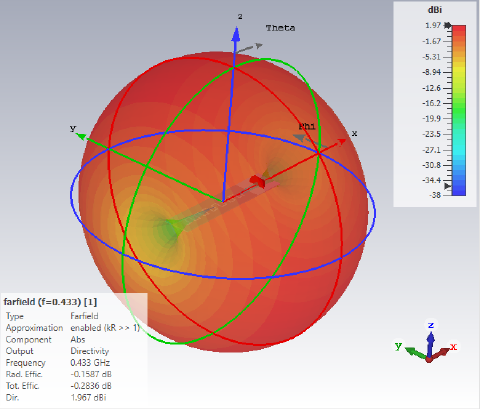Click the gray Phi direction arrow
The height and width of the screenshot is (410, 480).
click(x=306, y=139)
